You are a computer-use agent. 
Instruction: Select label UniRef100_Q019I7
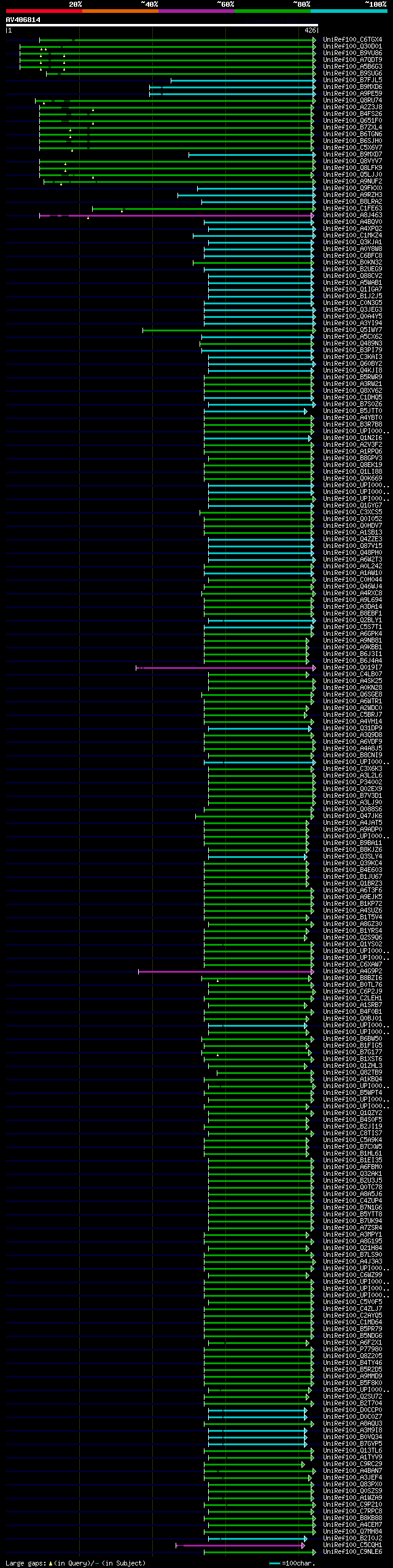pyautogui.click(x=352, y=668)
